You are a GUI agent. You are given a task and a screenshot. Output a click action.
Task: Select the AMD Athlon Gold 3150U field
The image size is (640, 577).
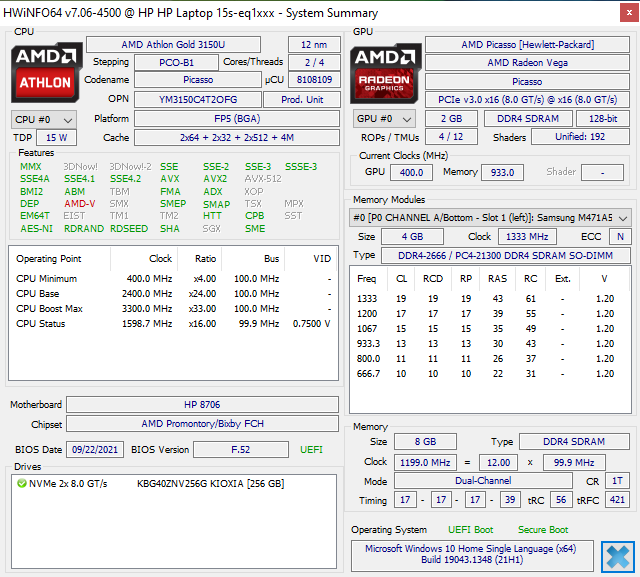click(x=173, y=44)
